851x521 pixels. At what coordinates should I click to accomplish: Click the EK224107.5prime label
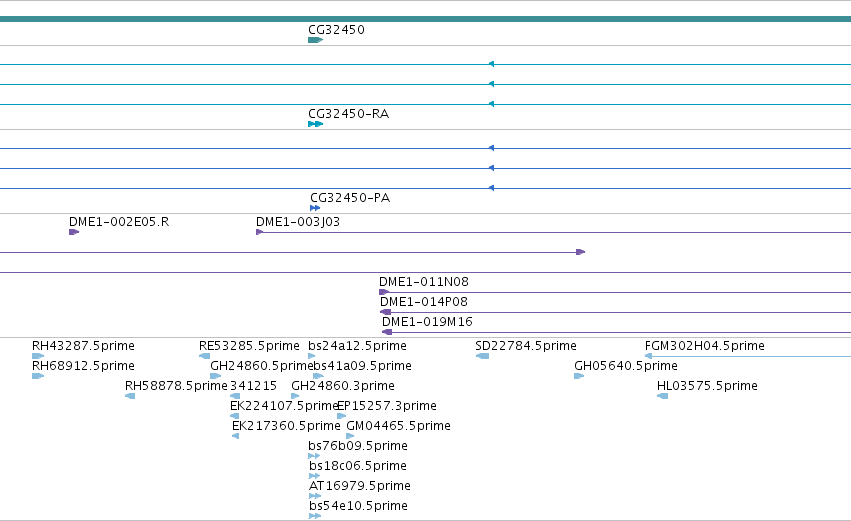(x=284, y=406)
